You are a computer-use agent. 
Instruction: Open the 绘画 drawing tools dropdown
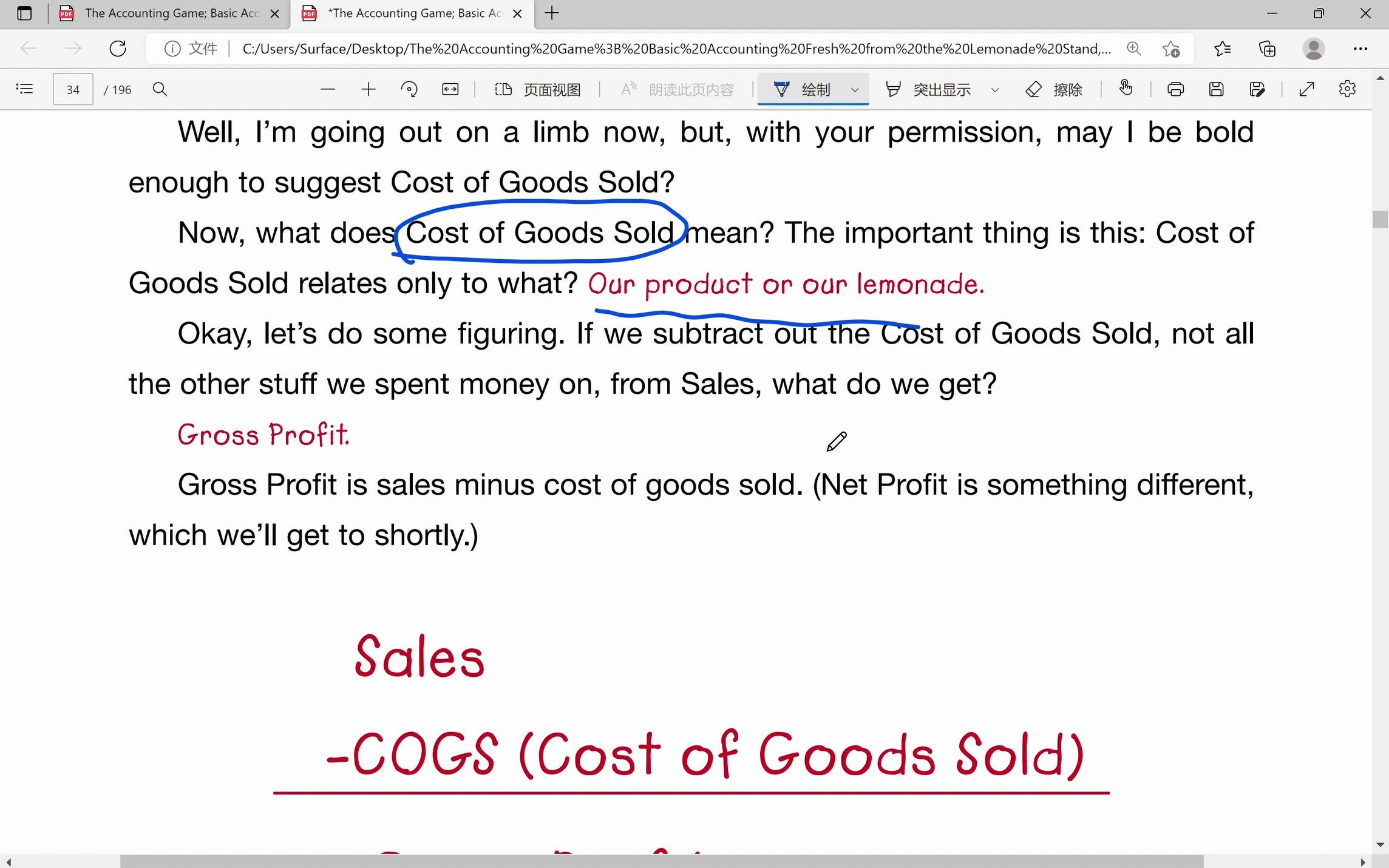point(855,89)
